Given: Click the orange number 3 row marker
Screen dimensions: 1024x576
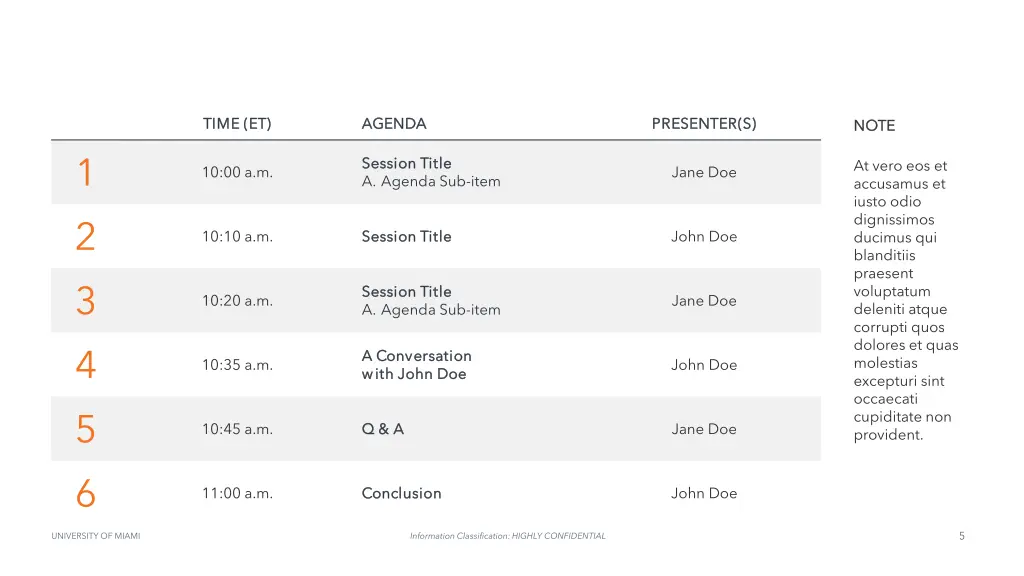Looking at the screenshot, I should (86, 300).
